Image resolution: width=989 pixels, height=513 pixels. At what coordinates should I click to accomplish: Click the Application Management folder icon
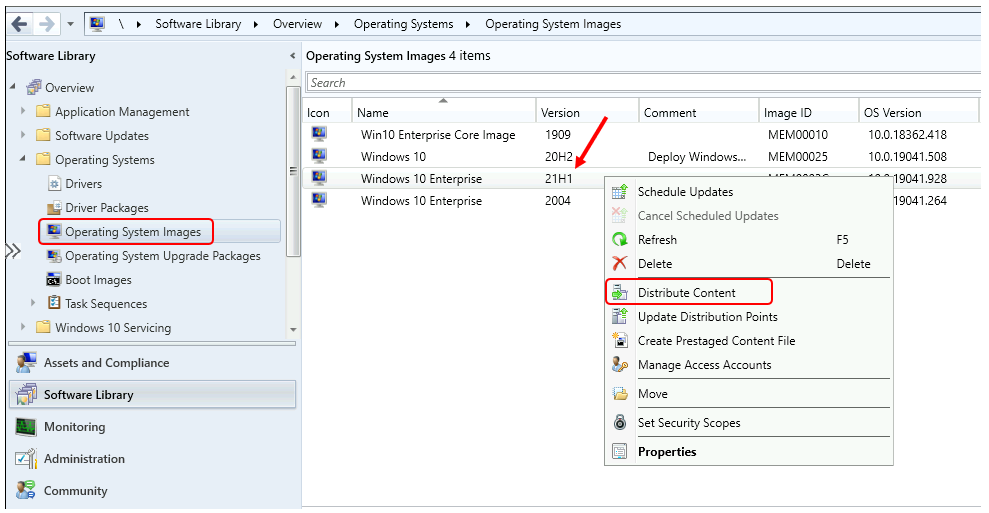(x=43, y=111)
